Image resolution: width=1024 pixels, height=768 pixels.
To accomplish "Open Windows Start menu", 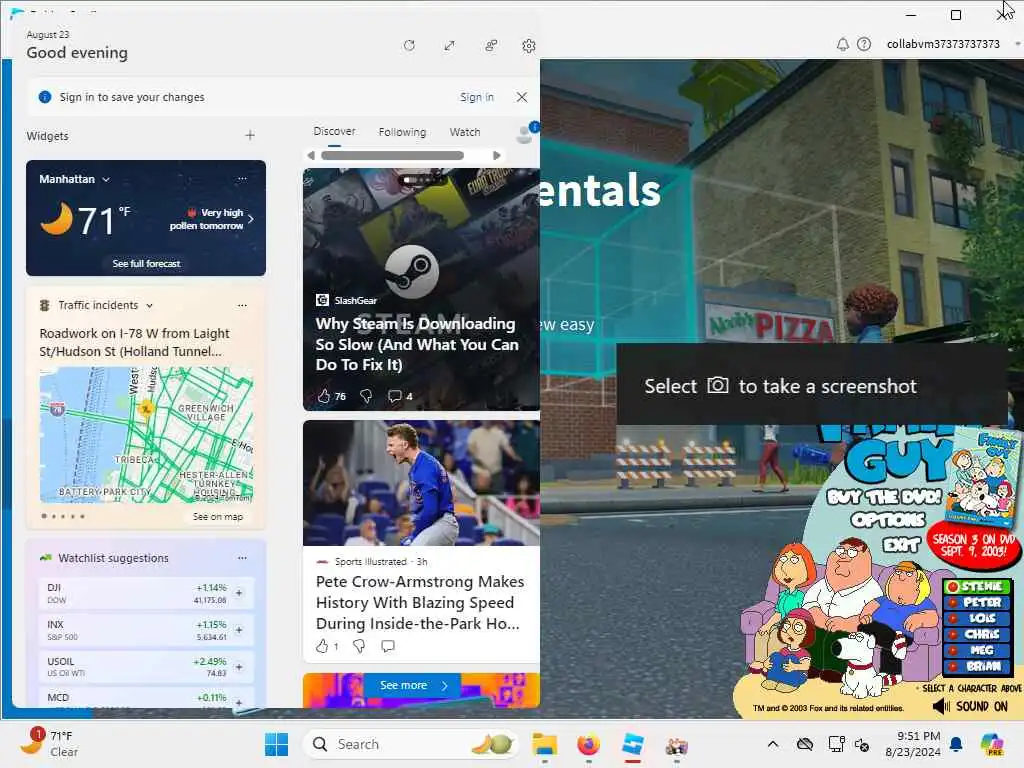I will click(276, 744).
